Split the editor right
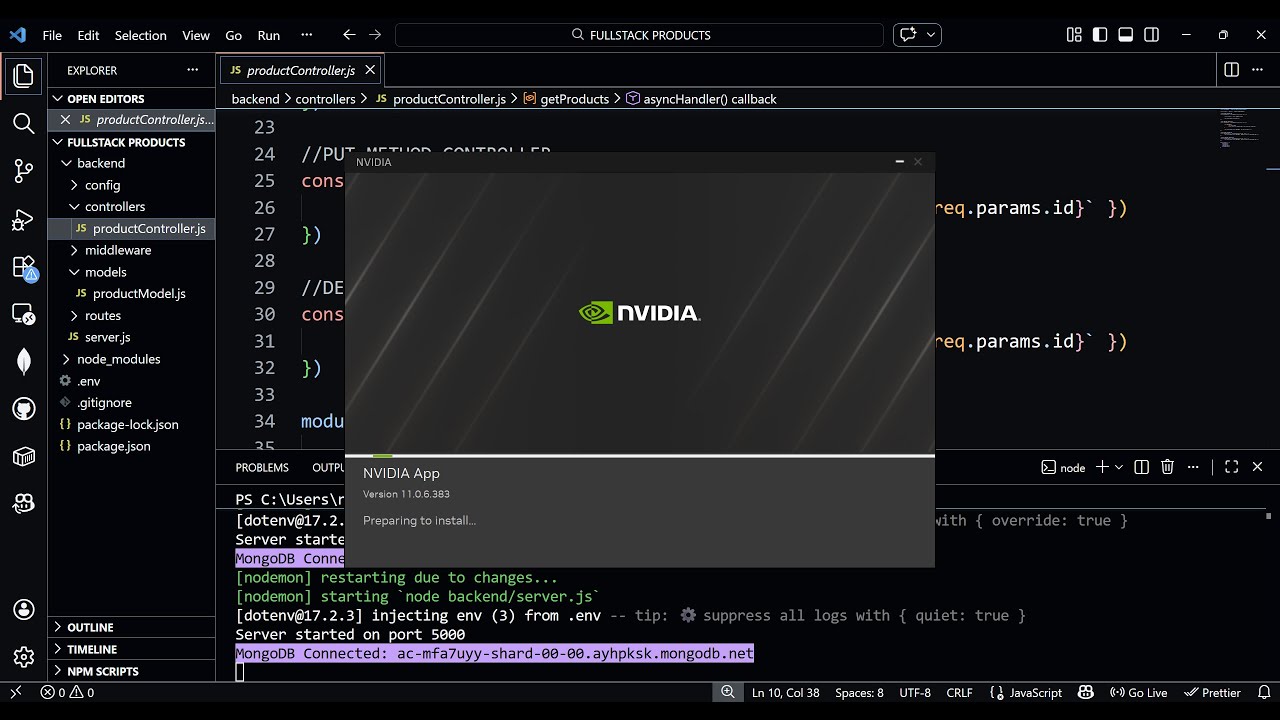 click(x=1231, y=70)
